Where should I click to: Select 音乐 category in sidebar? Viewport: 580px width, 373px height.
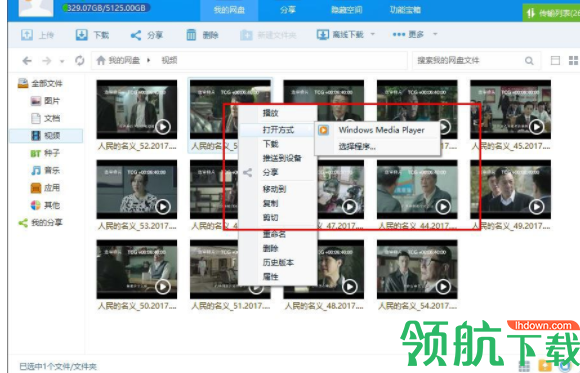pos(45,170)
